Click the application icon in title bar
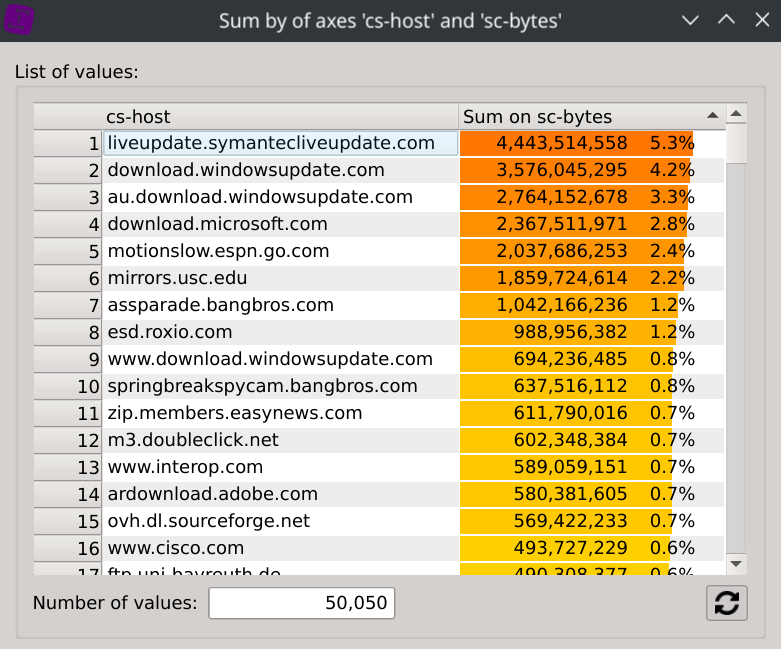Image resolution: width=781 pixels, height=649 pixels. [21, 20]
